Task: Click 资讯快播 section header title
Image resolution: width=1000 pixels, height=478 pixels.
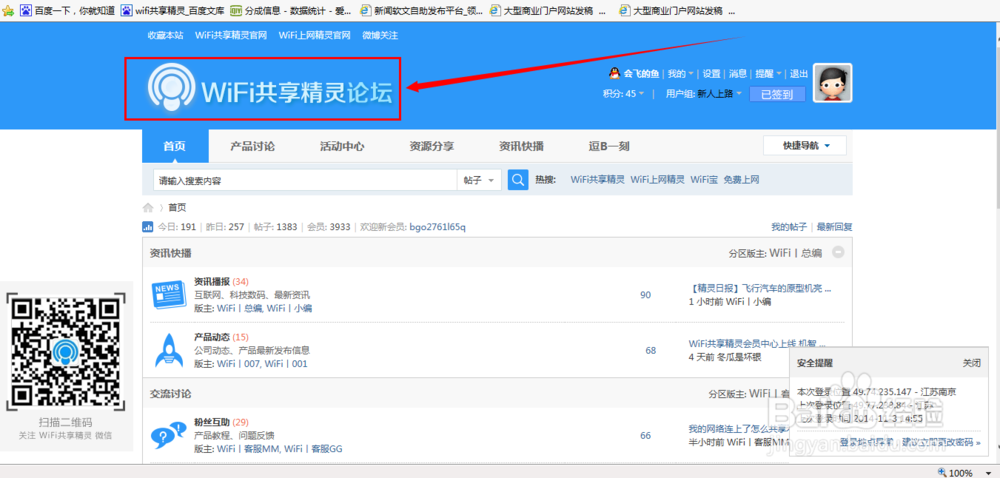Action: point(170,252)
